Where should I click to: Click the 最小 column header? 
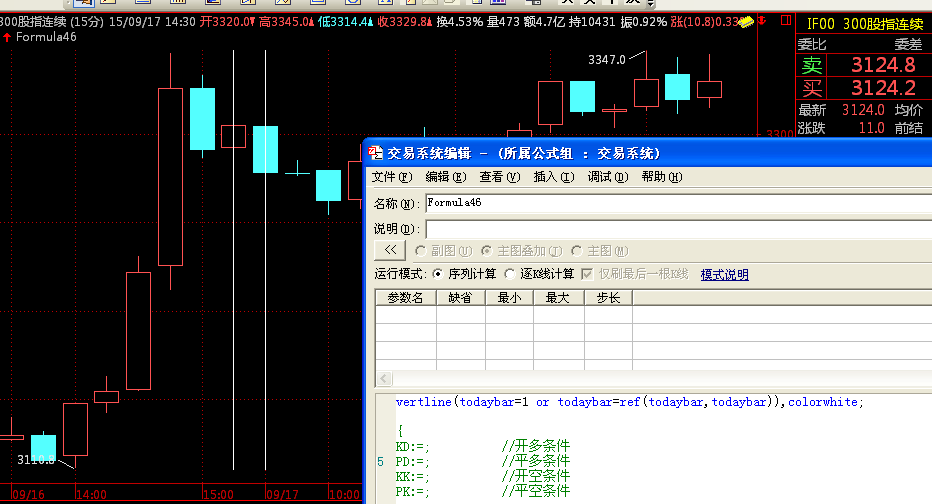[509, 298]
